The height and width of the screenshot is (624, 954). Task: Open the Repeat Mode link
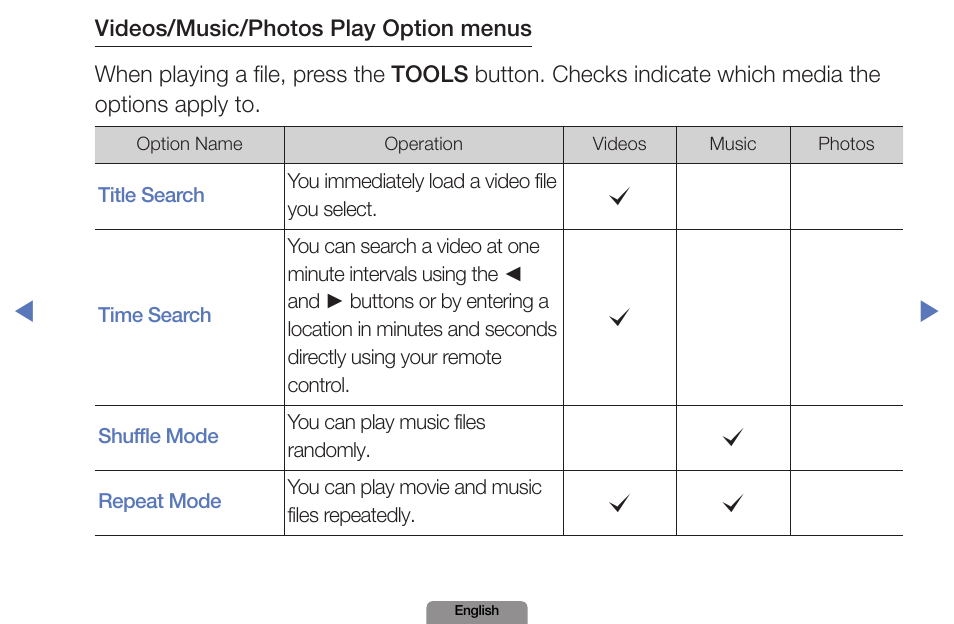[x=159, y=501]
